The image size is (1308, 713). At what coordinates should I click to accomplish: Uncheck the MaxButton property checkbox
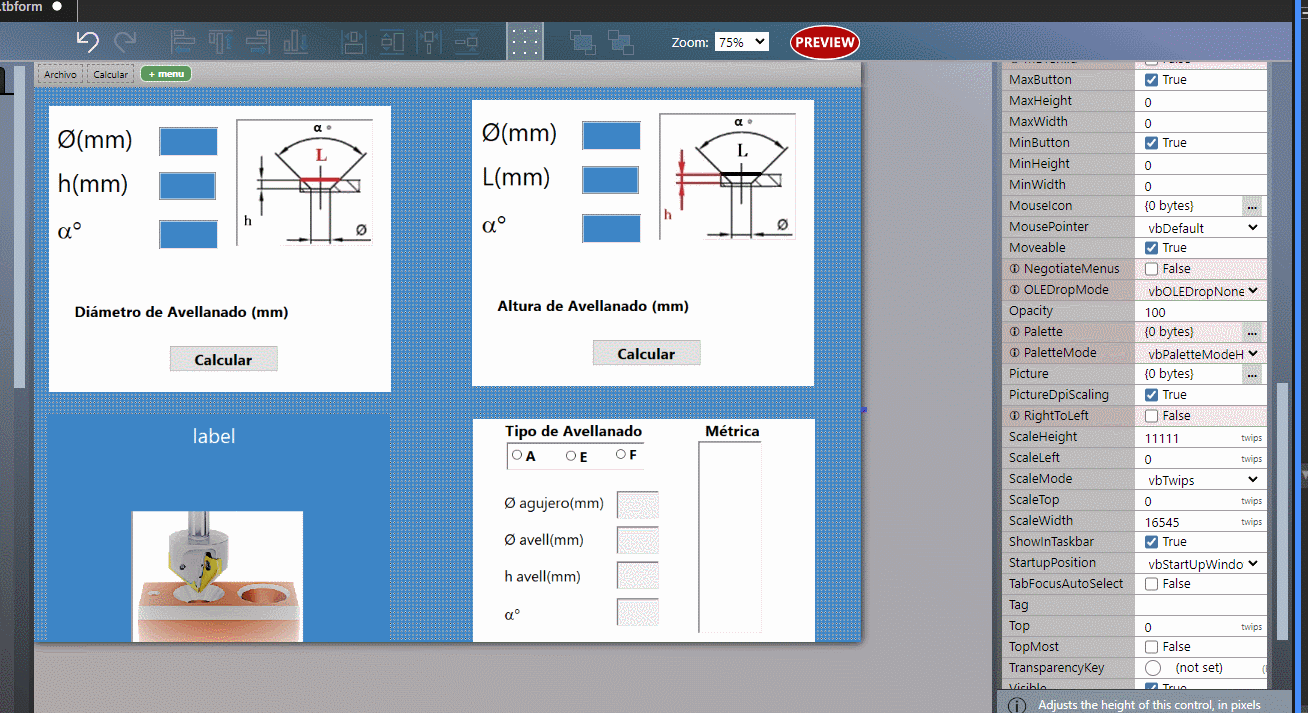[1151, 80]
